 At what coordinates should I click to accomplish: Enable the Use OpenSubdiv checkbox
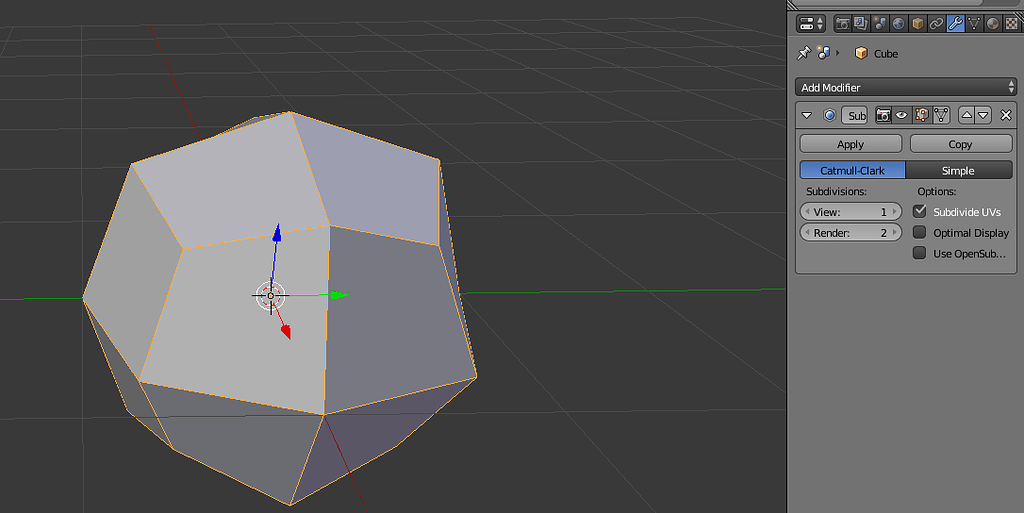pos(920,253)
